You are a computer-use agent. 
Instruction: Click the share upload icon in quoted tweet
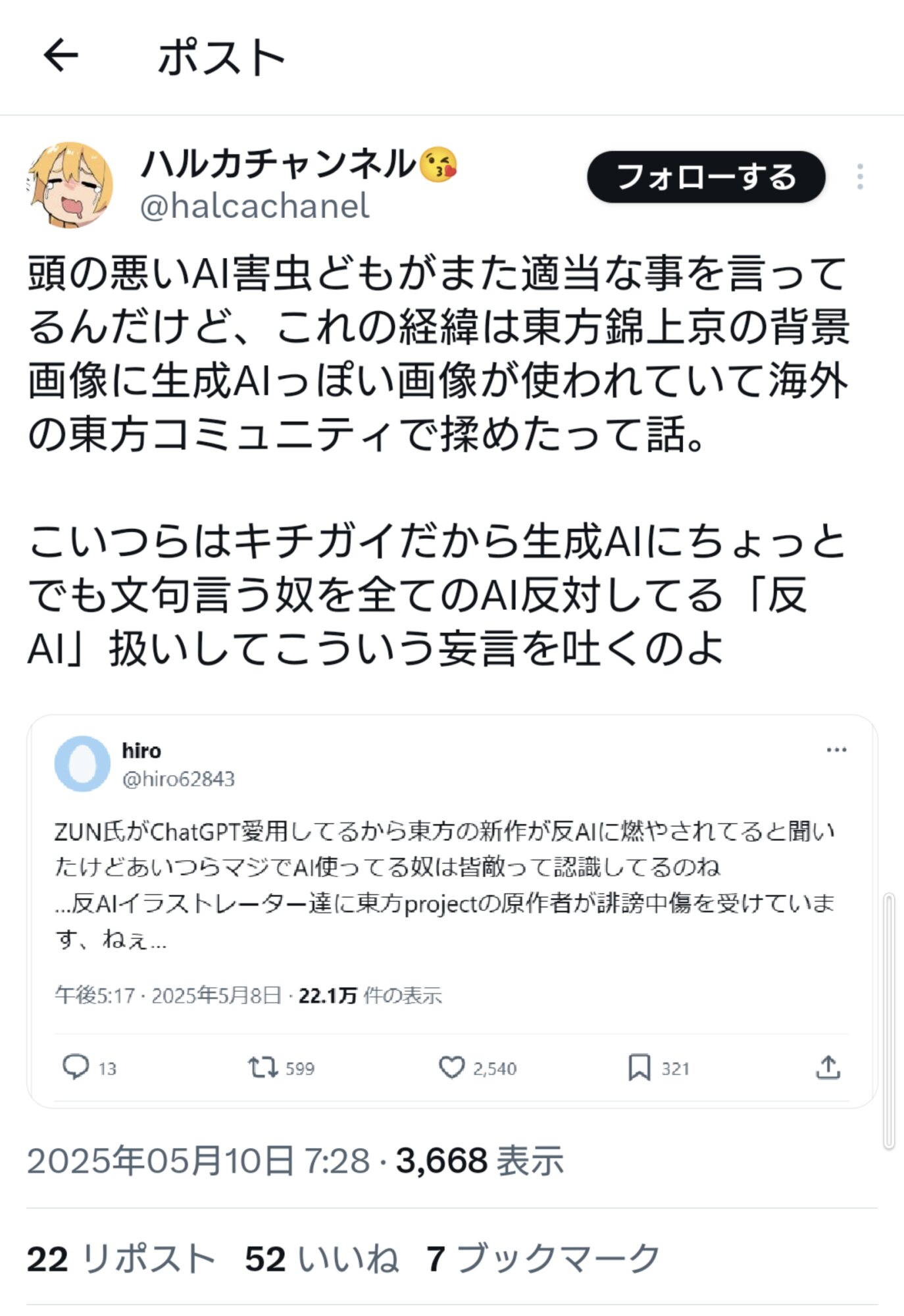(828, 1067)
